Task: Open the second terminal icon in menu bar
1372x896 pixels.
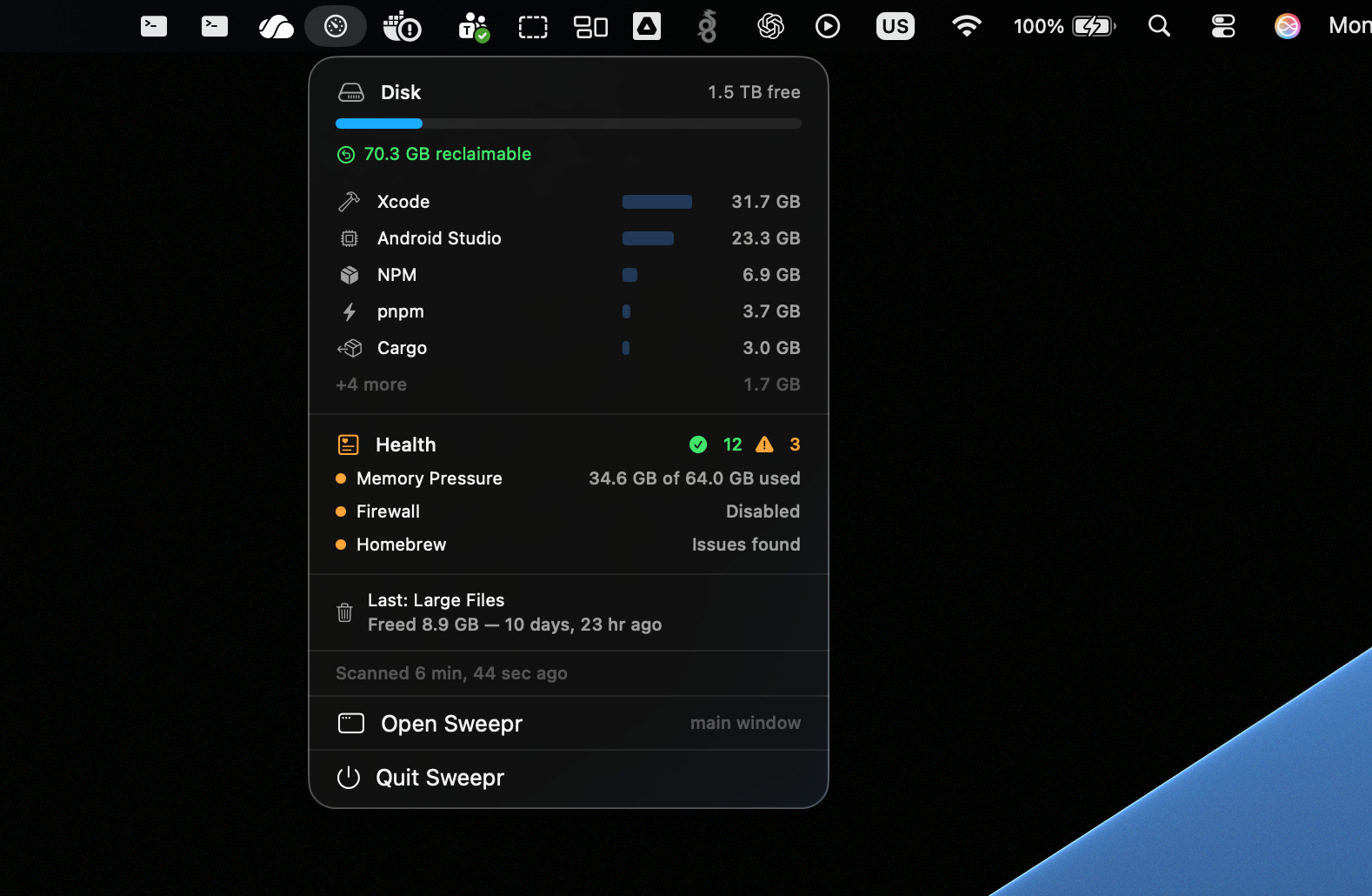Action: (x=215, y=26)
